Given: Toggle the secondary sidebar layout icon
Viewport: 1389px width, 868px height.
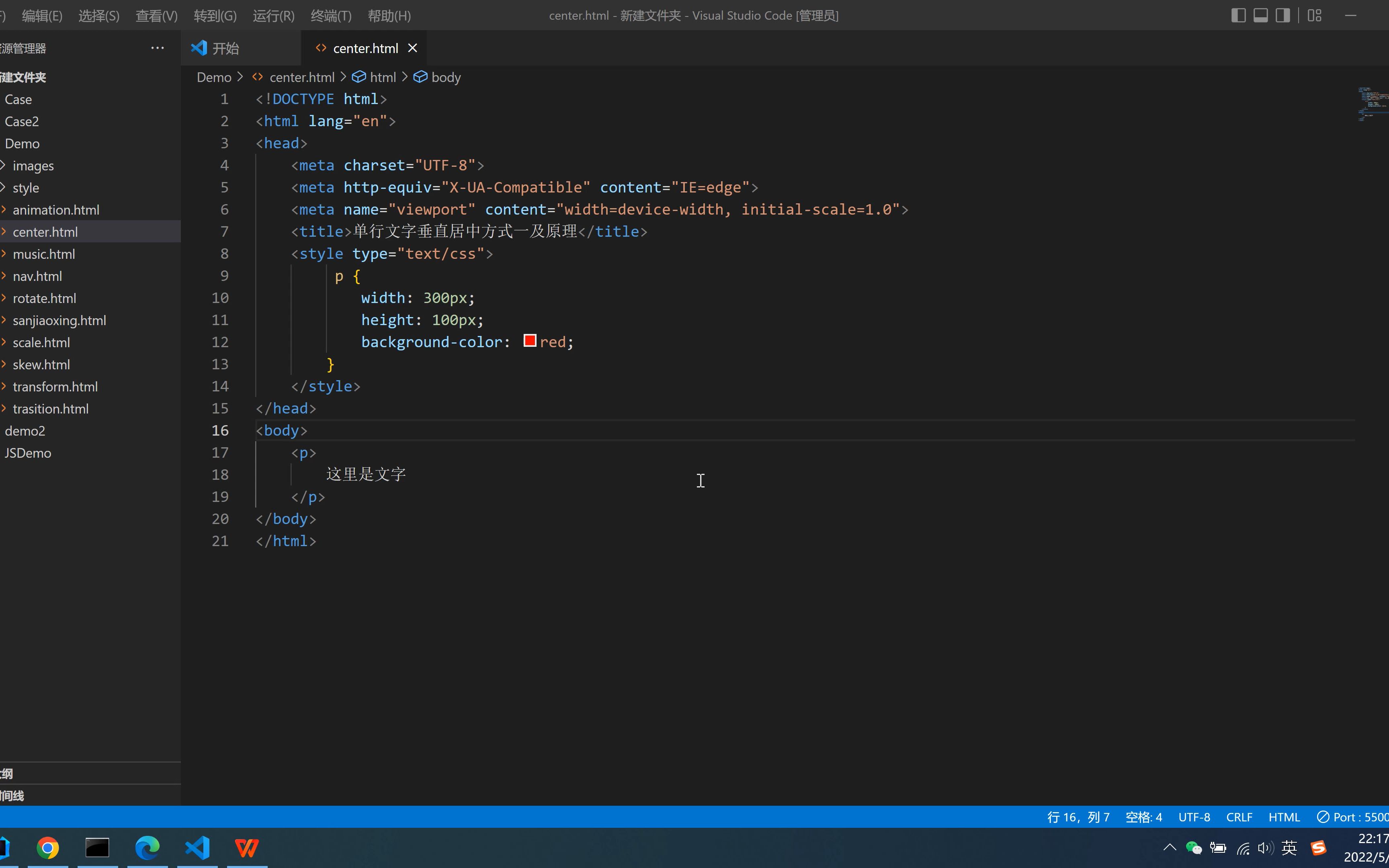Looking at the screenshot, I should [x=1283, y=16].
